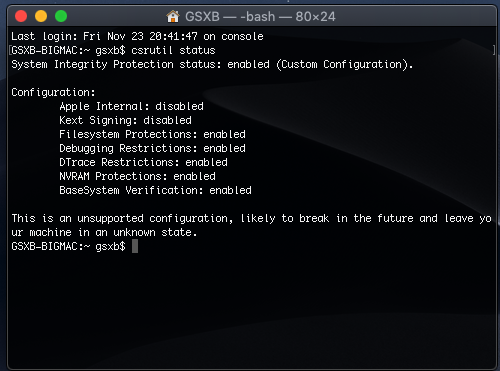Click the unsupported configuration warning text

pos(251,225)
